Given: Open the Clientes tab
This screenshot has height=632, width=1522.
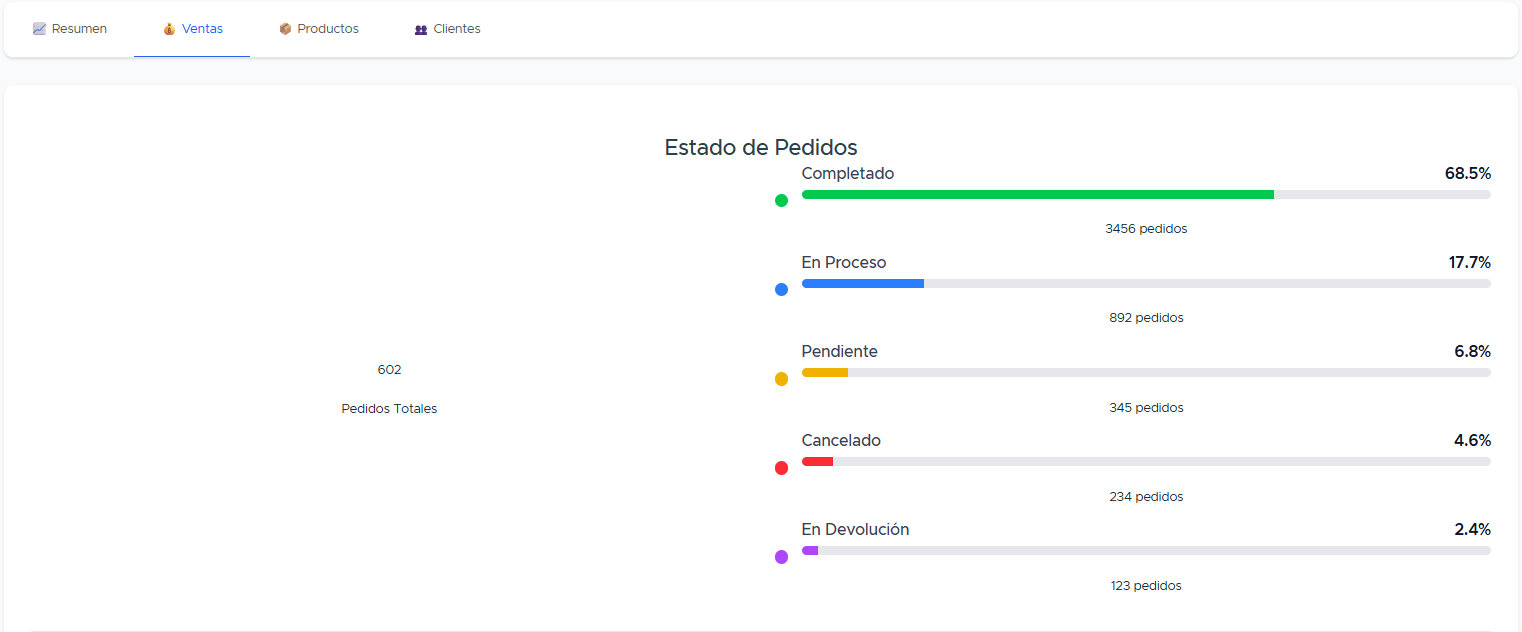Looking at the screenshot, I should [447, 28].
